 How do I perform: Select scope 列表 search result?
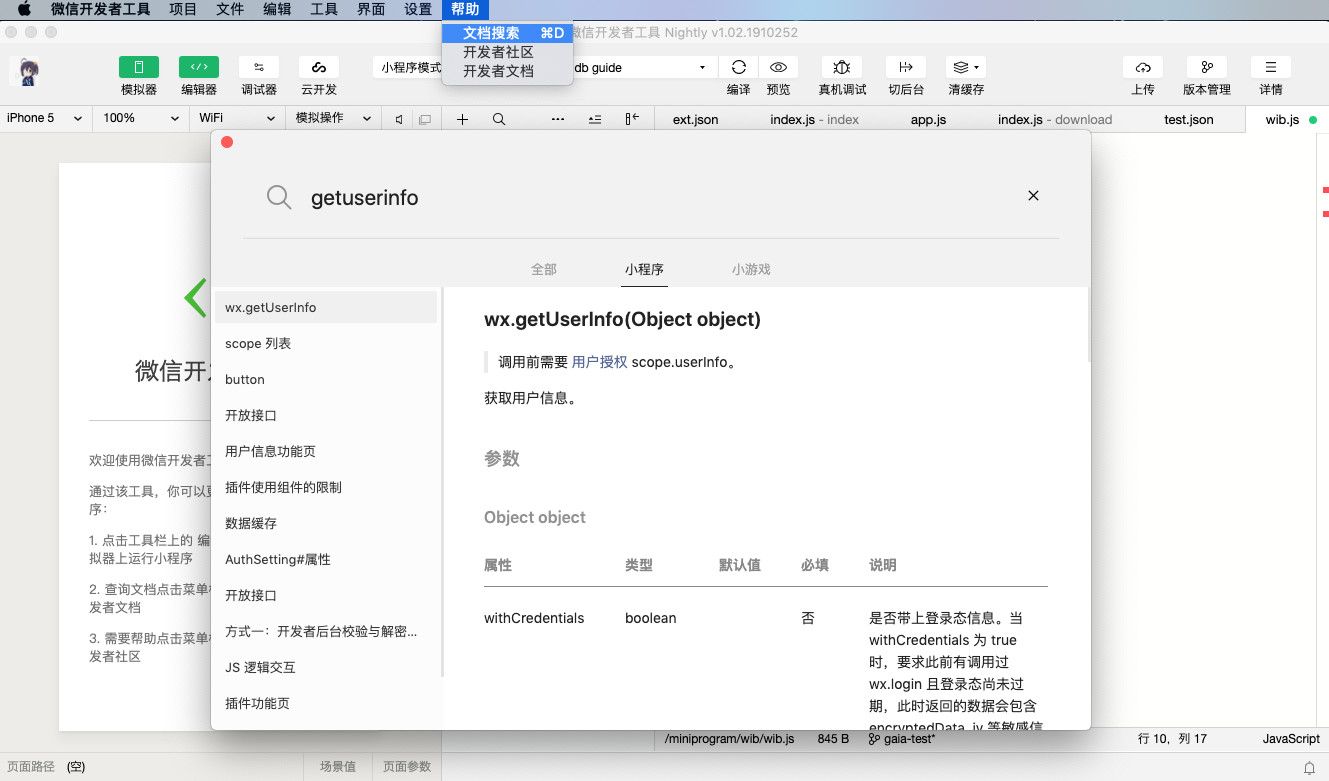tap(326, 343)
